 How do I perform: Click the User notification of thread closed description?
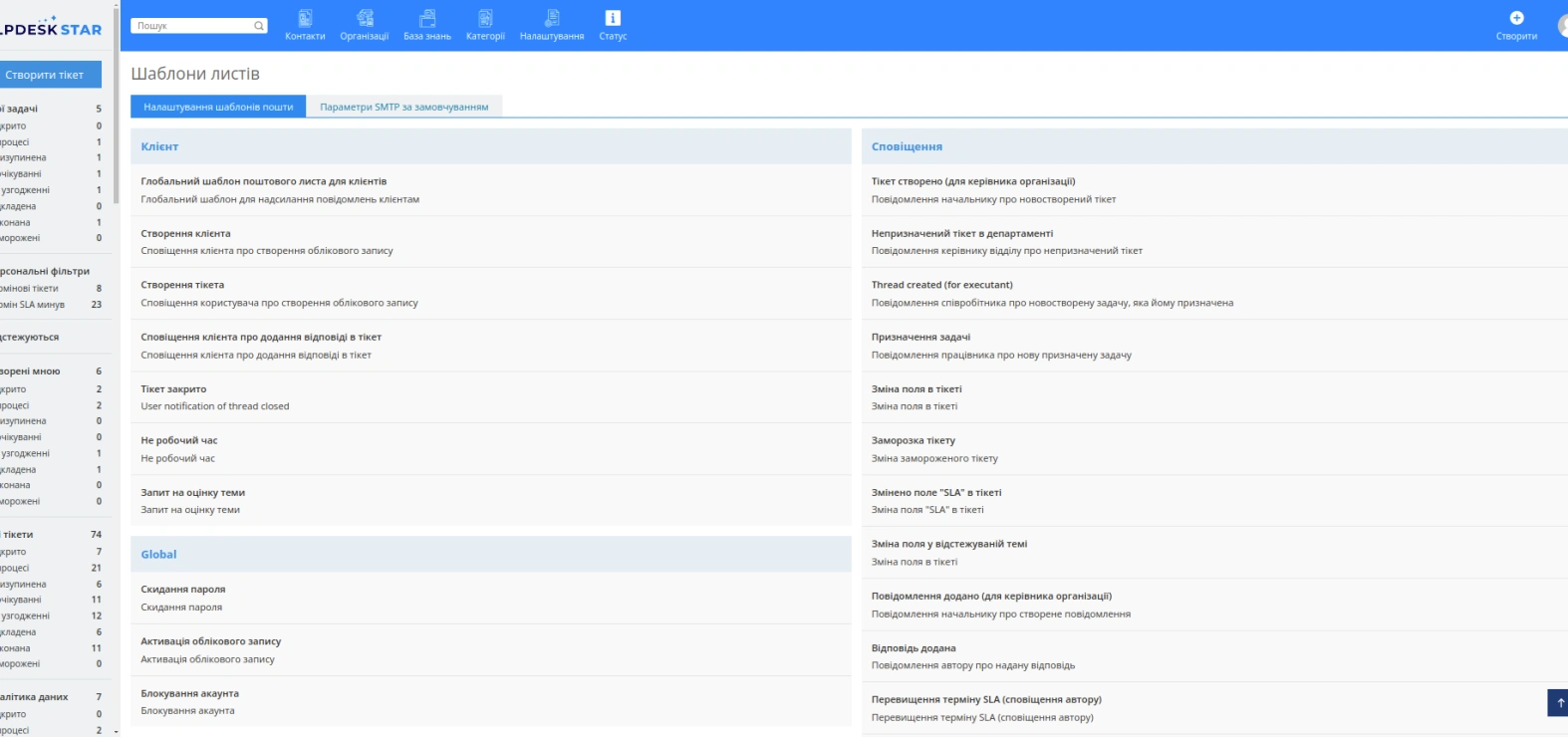tap(215, 406)
